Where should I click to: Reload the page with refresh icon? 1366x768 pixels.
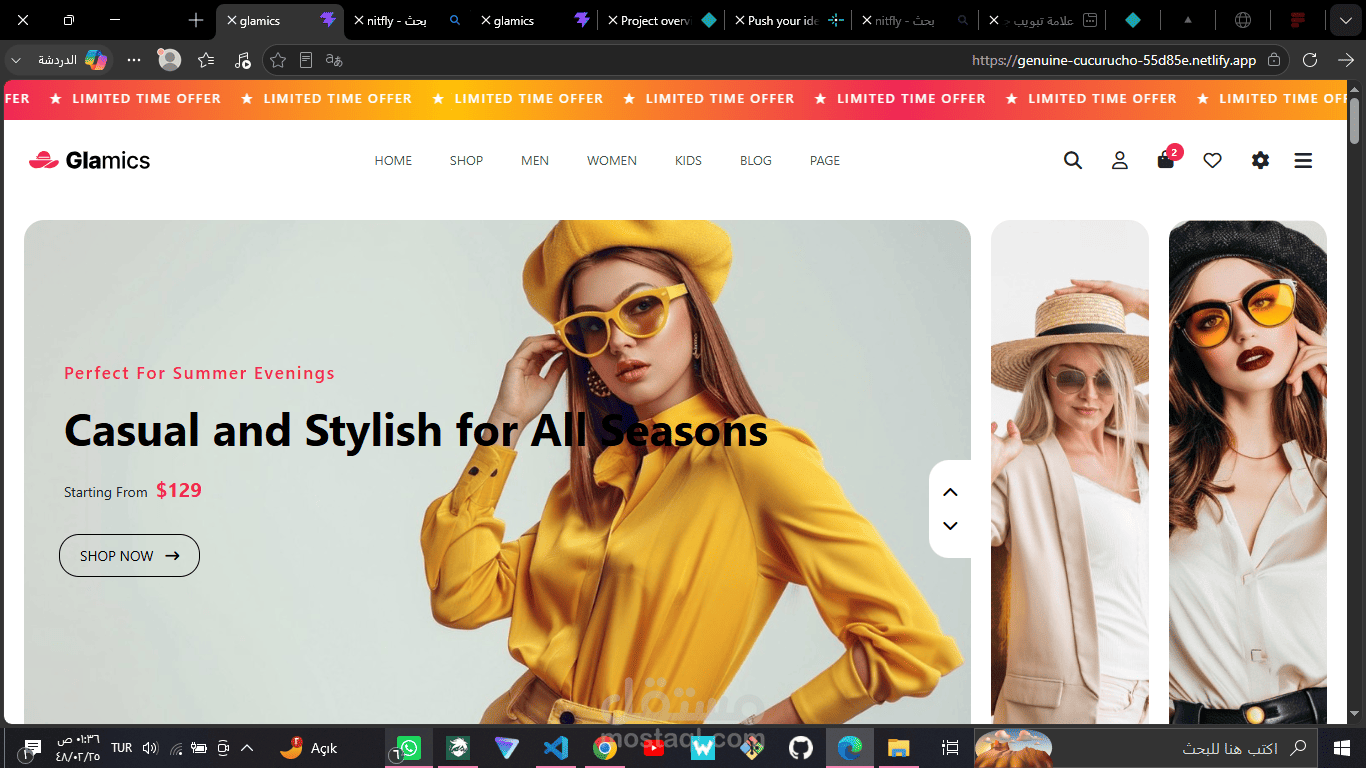[x=1310, y=60]
